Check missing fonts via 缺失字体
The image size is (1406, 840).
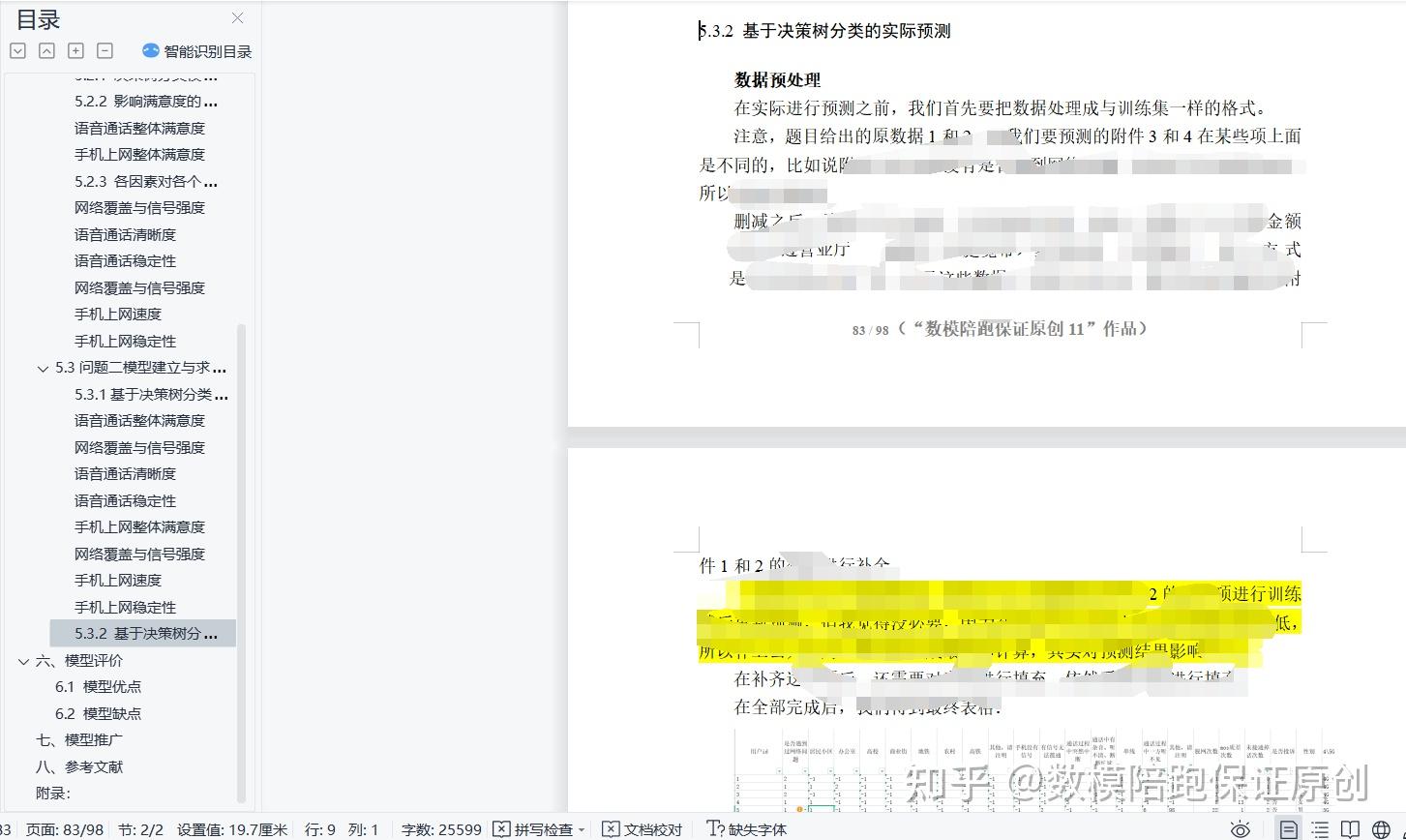750,829
